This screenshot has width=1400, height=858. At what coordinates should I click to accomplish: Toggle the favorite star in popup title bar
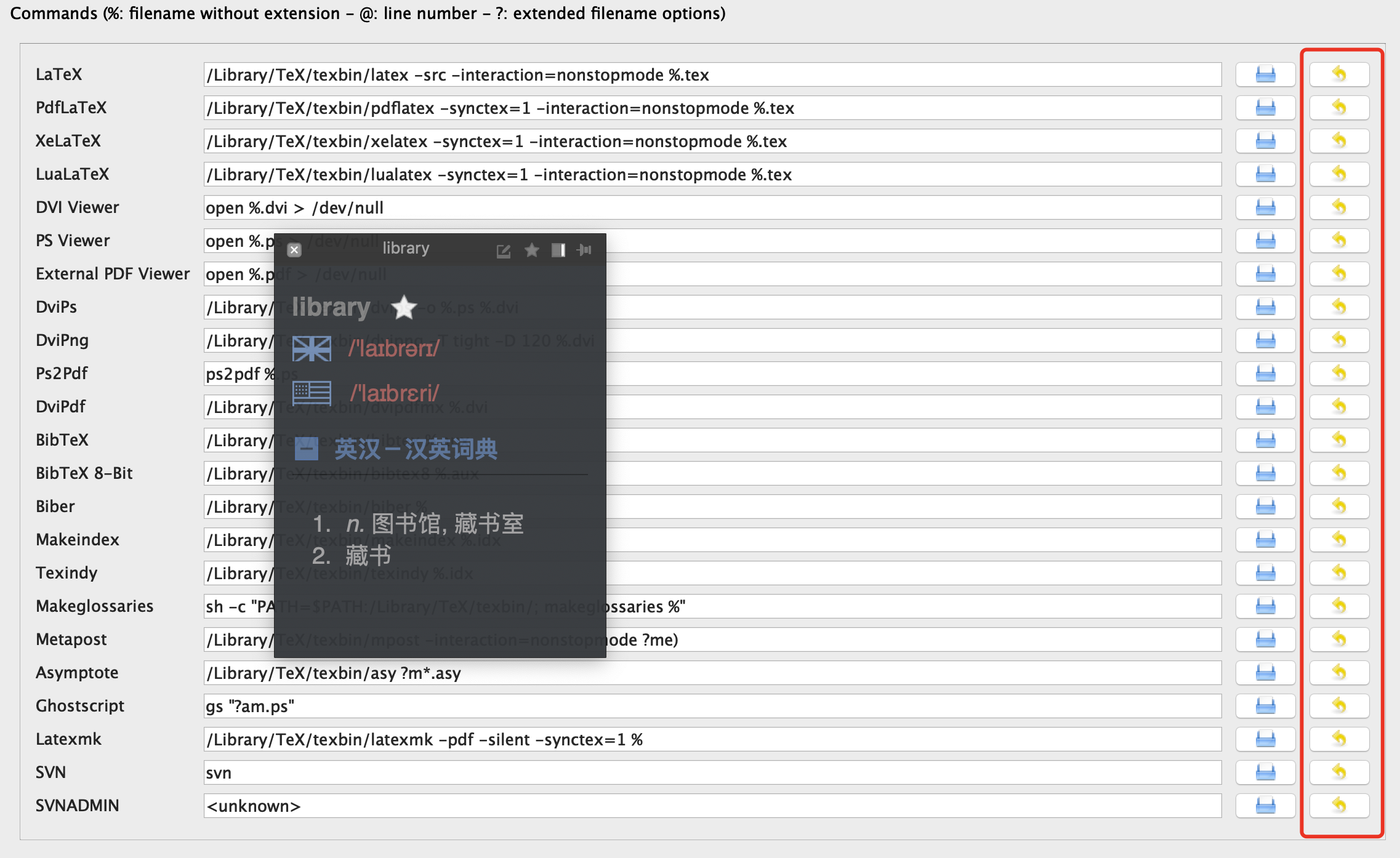531,251
